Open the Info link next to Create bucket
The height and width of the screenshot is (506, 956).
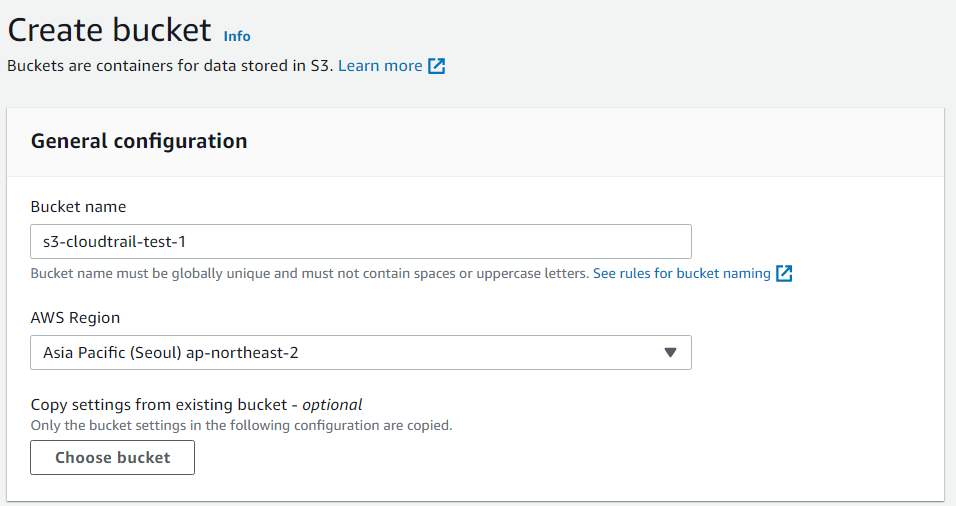point(237,36)
